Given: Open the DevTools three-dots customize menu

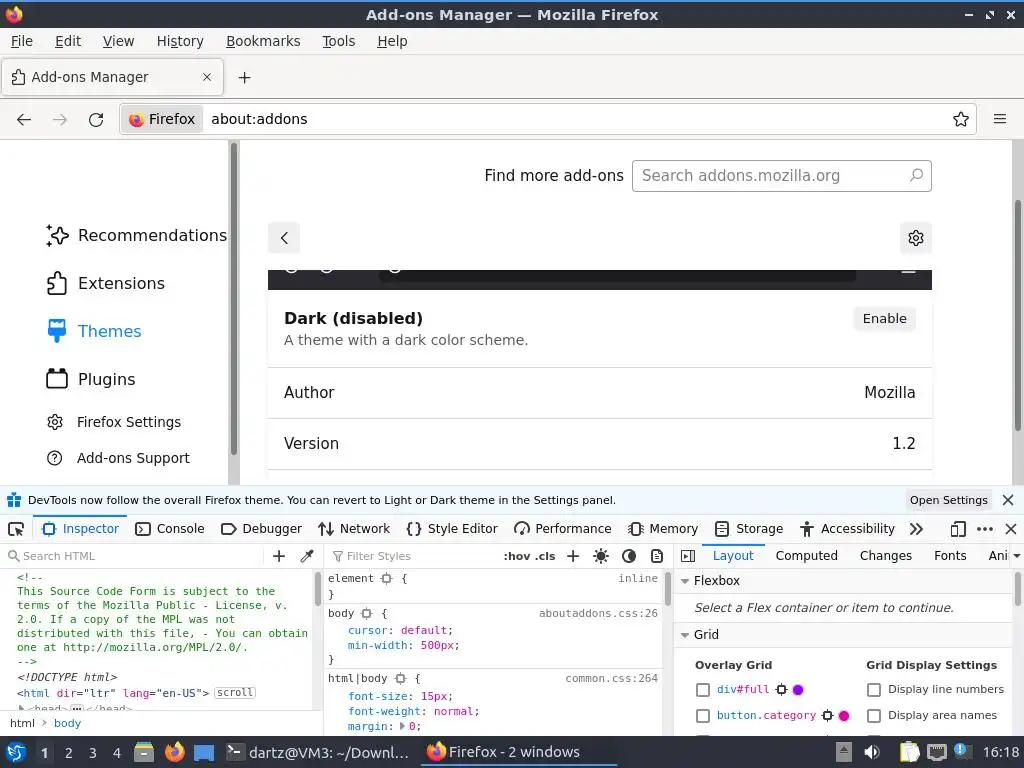Looking at the screenshot, I should point(985,529).
